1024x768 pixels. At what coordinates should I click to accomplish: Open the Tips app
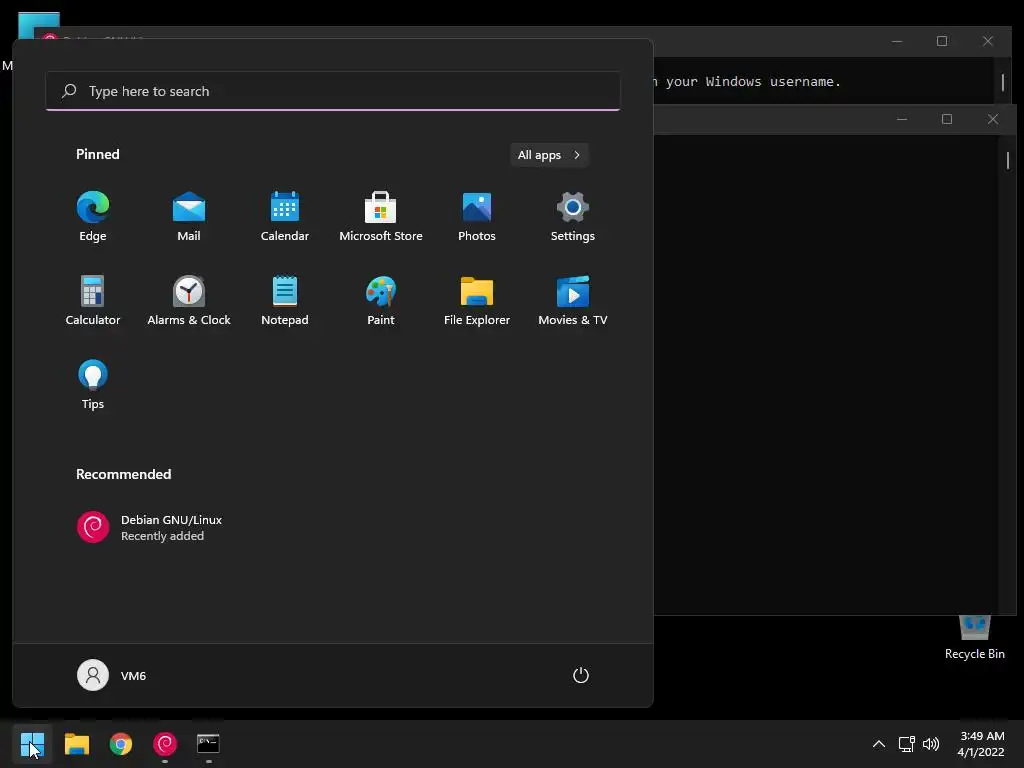(x=93, y=385)
